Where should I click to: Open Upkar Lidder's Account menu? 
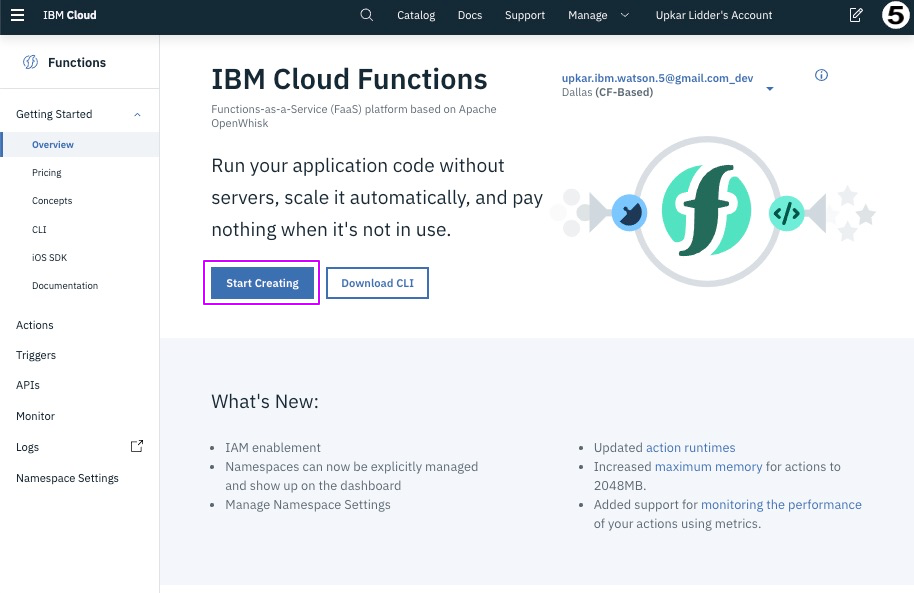click(x=713, y=15)
